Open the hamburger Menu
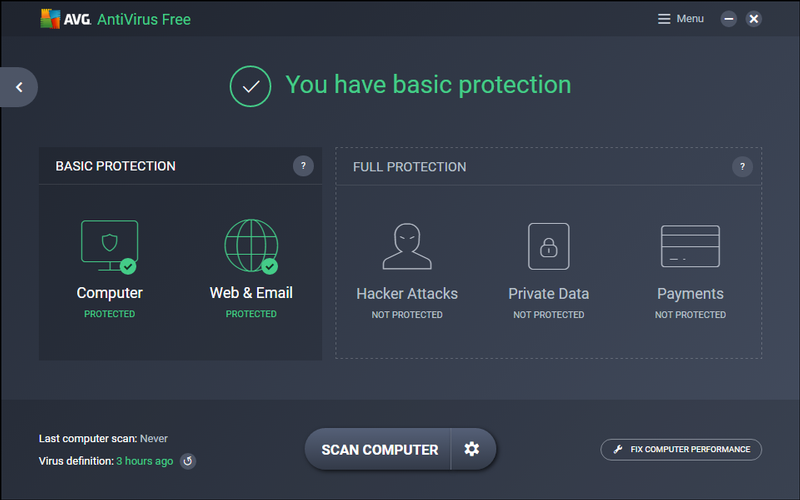This screenshot has height=500, width=800. 681,19
